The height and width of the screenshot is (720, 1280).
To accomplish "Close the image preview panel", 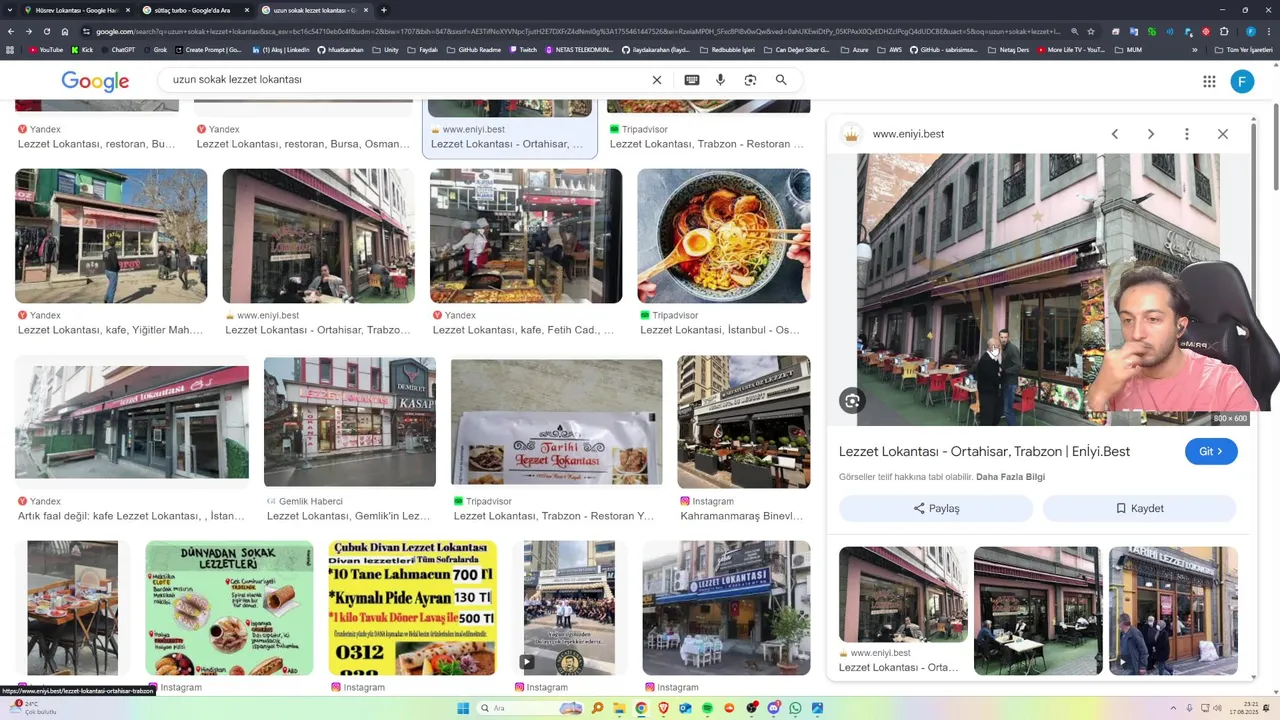I will click(x=1222, y=134).
